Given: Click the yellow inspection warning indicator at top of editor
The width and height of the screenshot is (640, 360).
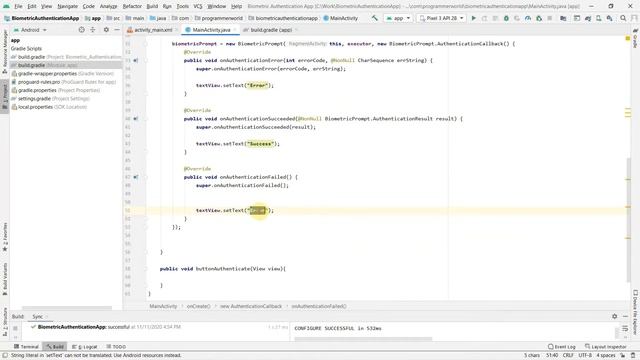Looking at the screenshot, I should click(628, 38).
